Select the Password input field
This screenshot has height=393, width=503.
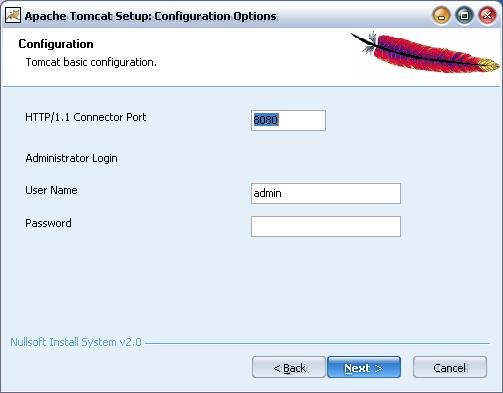(x=326, y=226)
